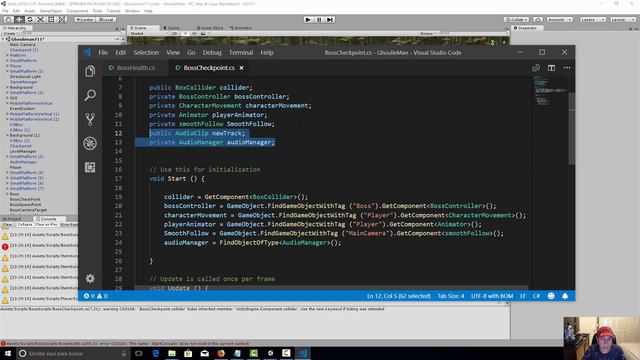Toggle 2D mode in the Unity Scene view
Screen dimensions: 640x360
(174, 33)
